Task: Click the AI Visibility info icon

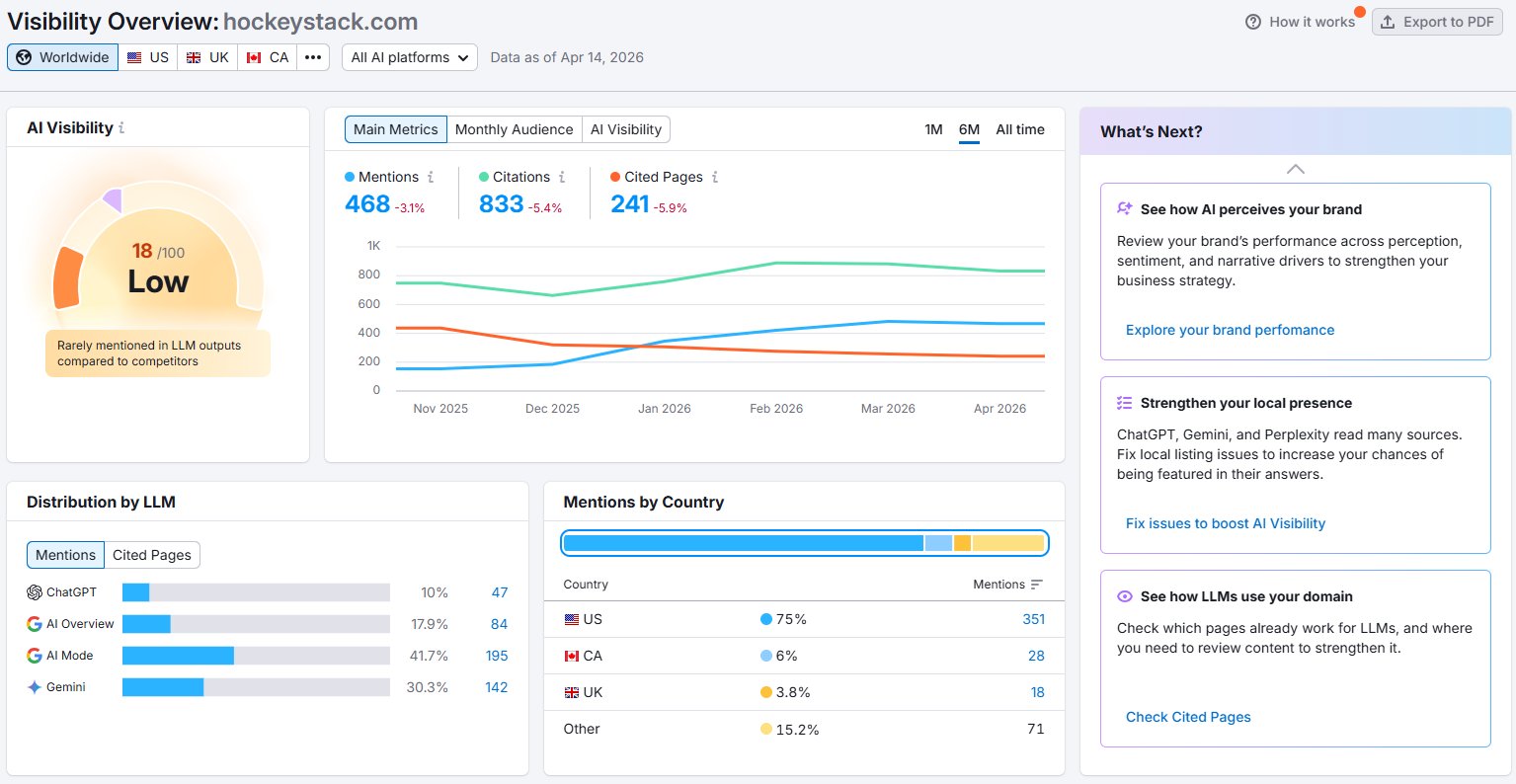Action: click(121, 128)
